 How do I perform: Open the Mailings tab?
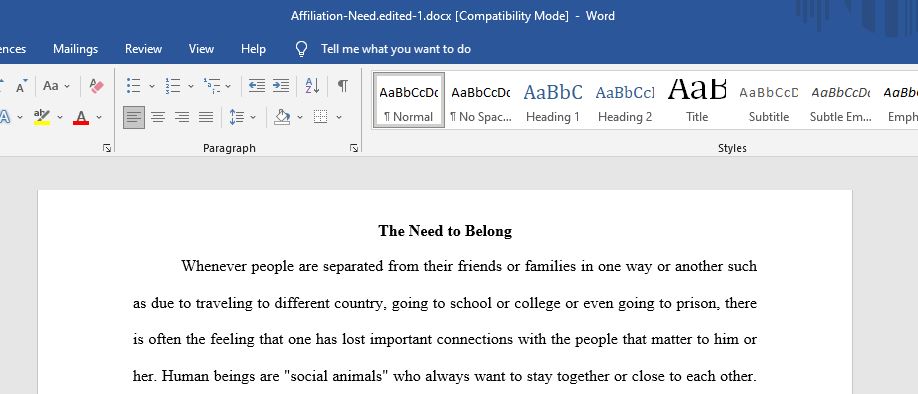point(76,49)
